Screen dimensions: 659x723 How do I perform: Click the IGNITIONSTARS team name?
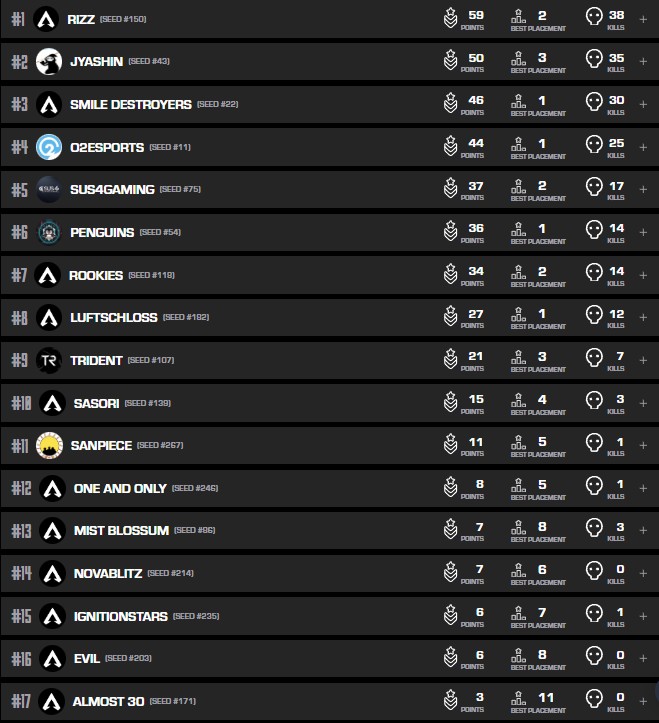(x=120, y=616)
